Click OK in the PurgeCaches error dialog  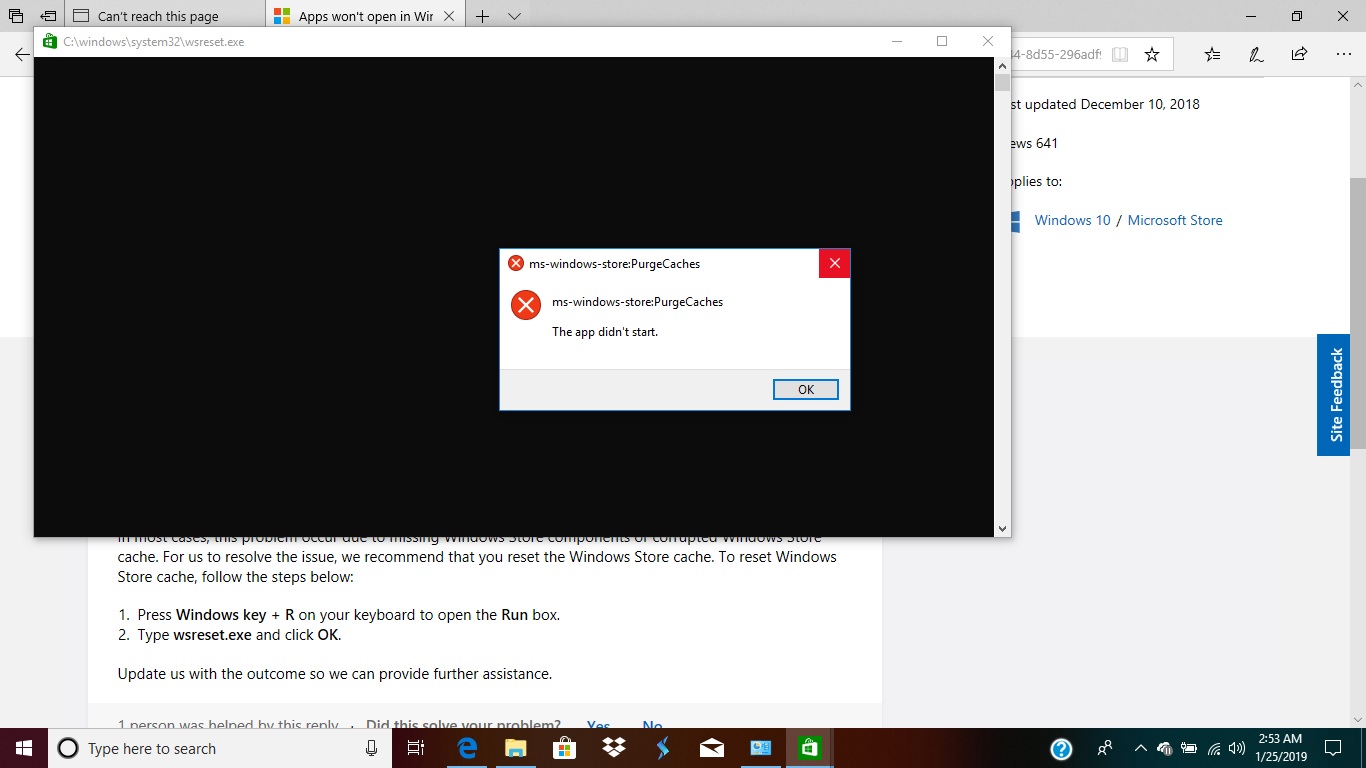pyautogui.click(x=806, y=390)
